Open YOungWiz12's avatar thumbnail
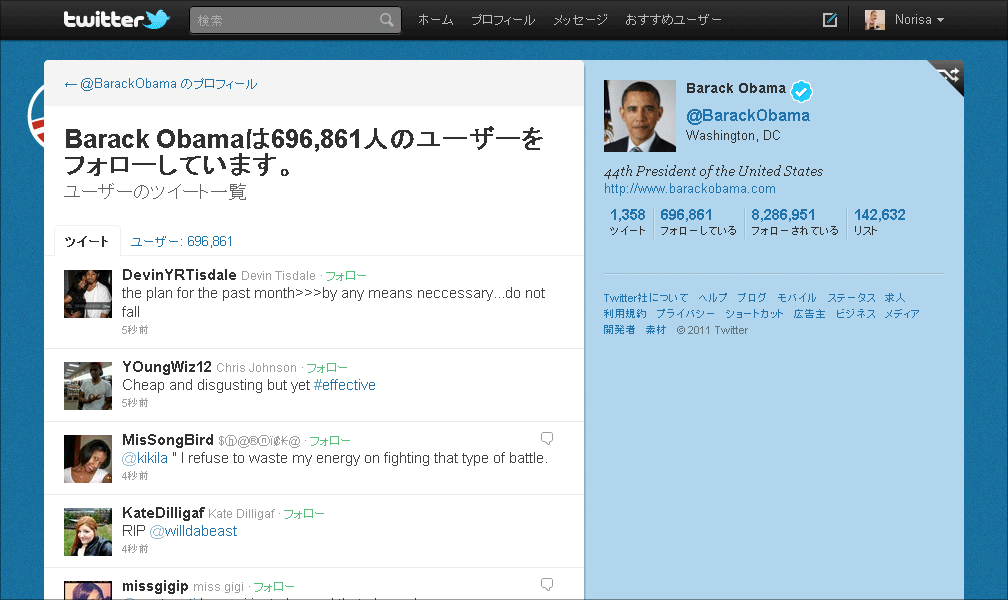The width and height of the screenshot is (1008, 600). [88, 386]
